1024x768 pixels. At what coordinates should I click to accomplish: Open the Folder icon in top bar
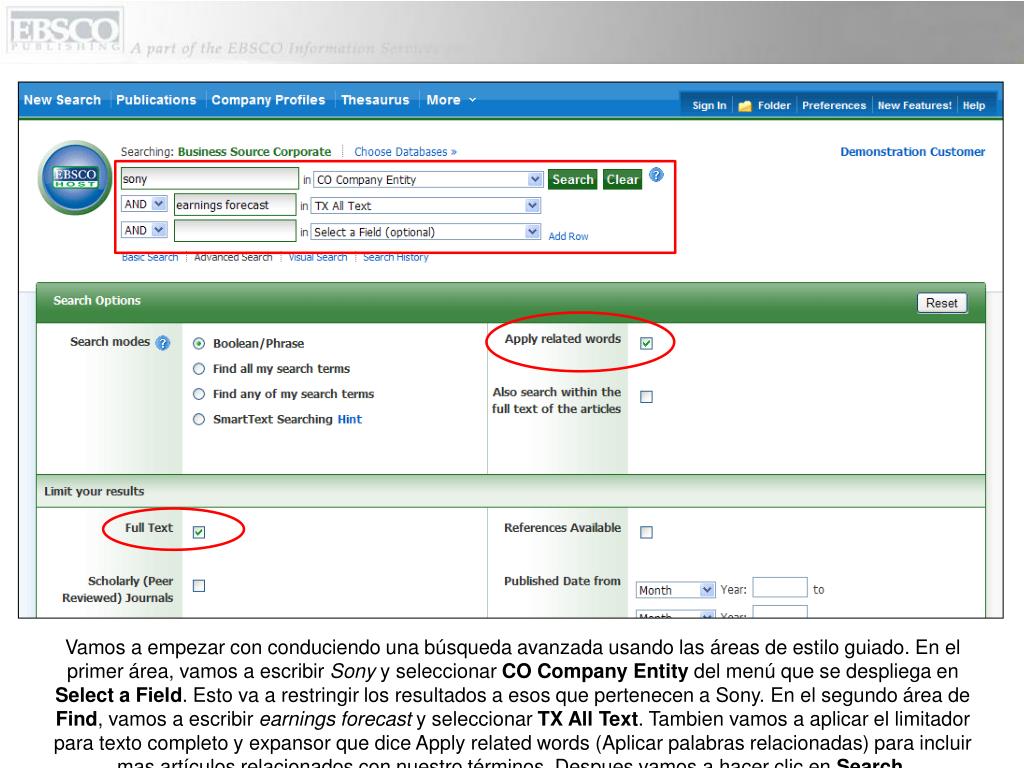745,106
